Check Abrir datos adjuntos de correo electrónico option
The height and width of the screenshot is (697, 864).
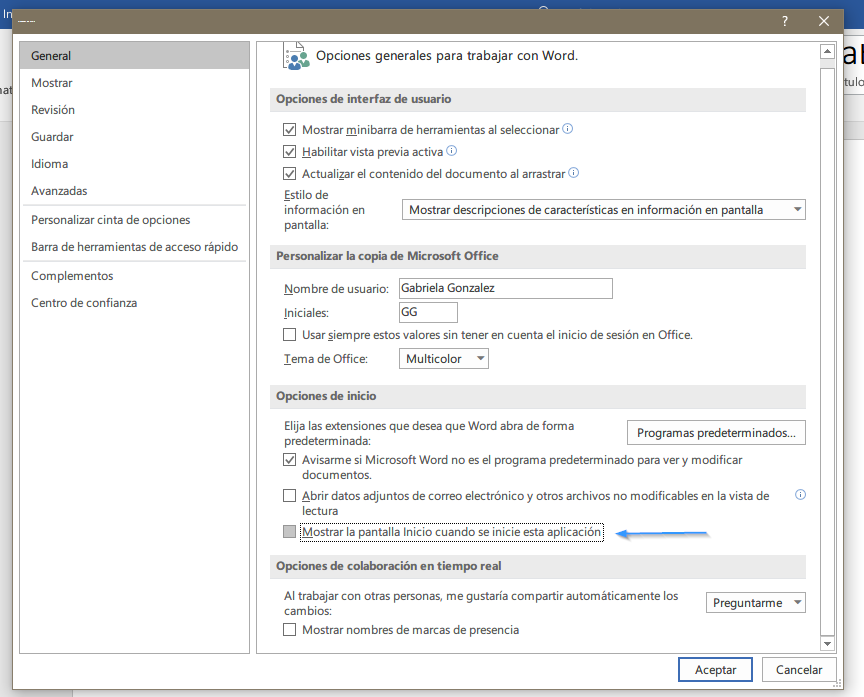tap(289, 496)
